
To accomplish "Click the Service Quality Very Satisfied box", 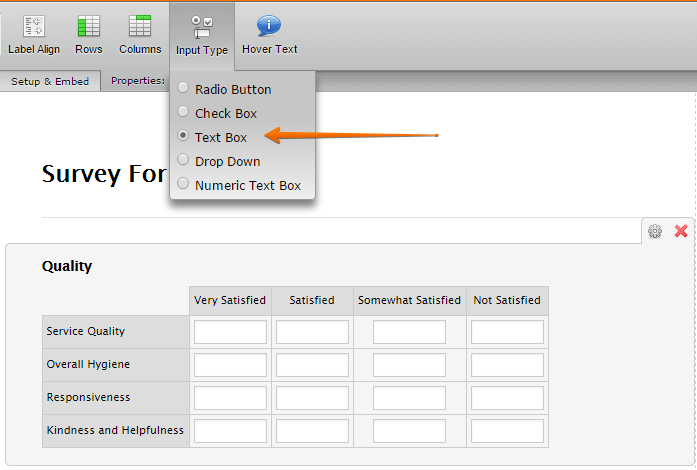I will (x=230, y=332).
